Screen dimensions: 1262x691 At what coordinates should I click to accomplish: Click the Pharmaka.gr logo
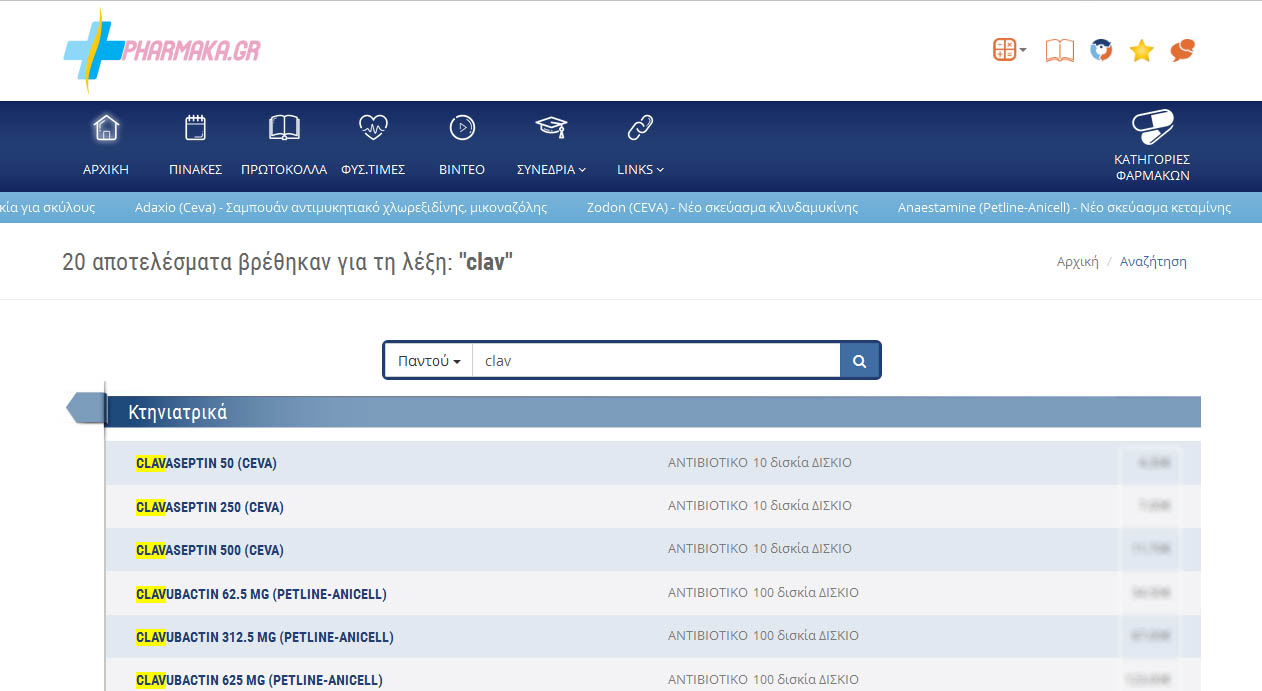pos(162,50)
